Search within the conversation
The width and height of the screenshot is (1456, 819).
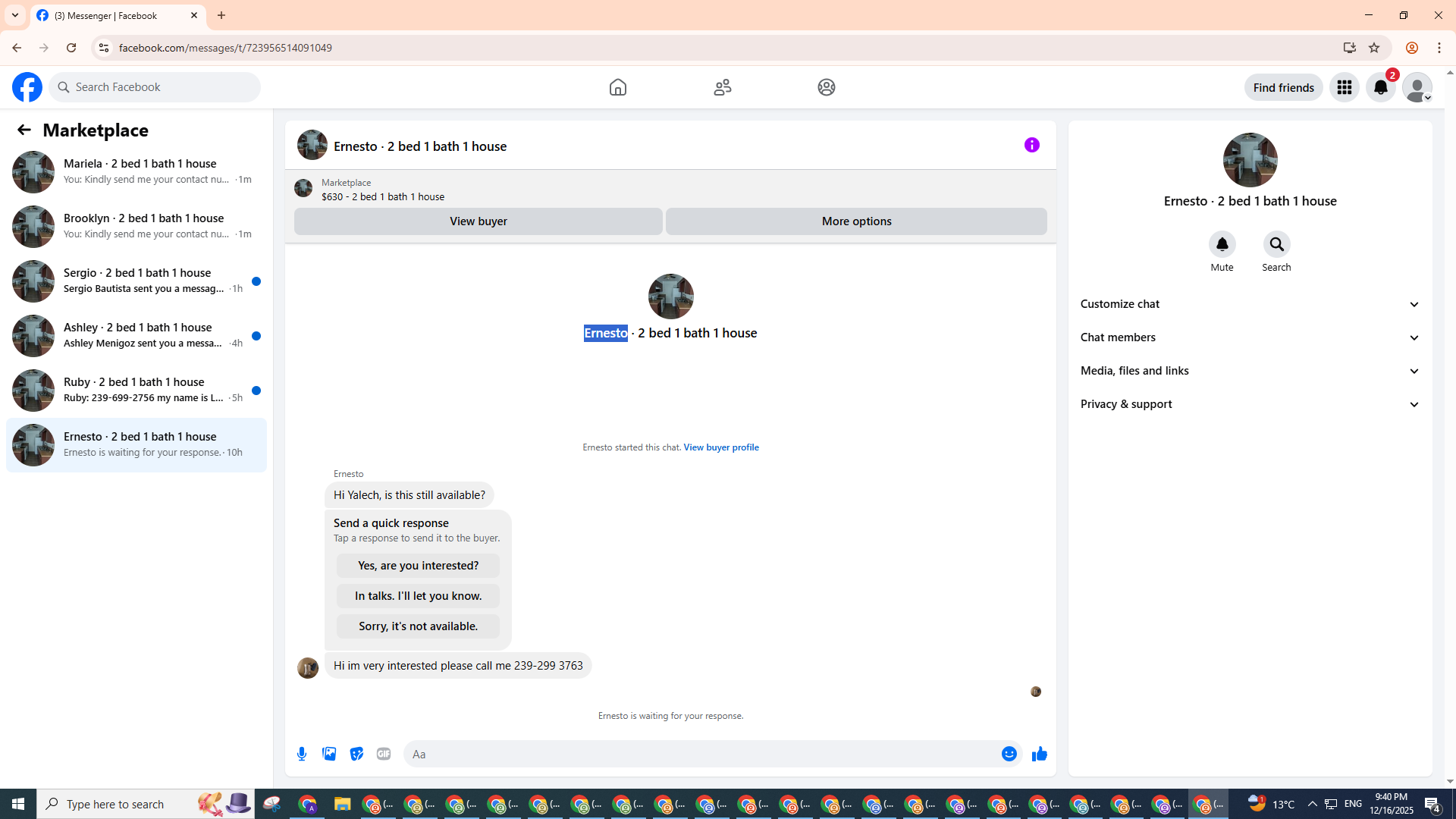[1277, 244]
